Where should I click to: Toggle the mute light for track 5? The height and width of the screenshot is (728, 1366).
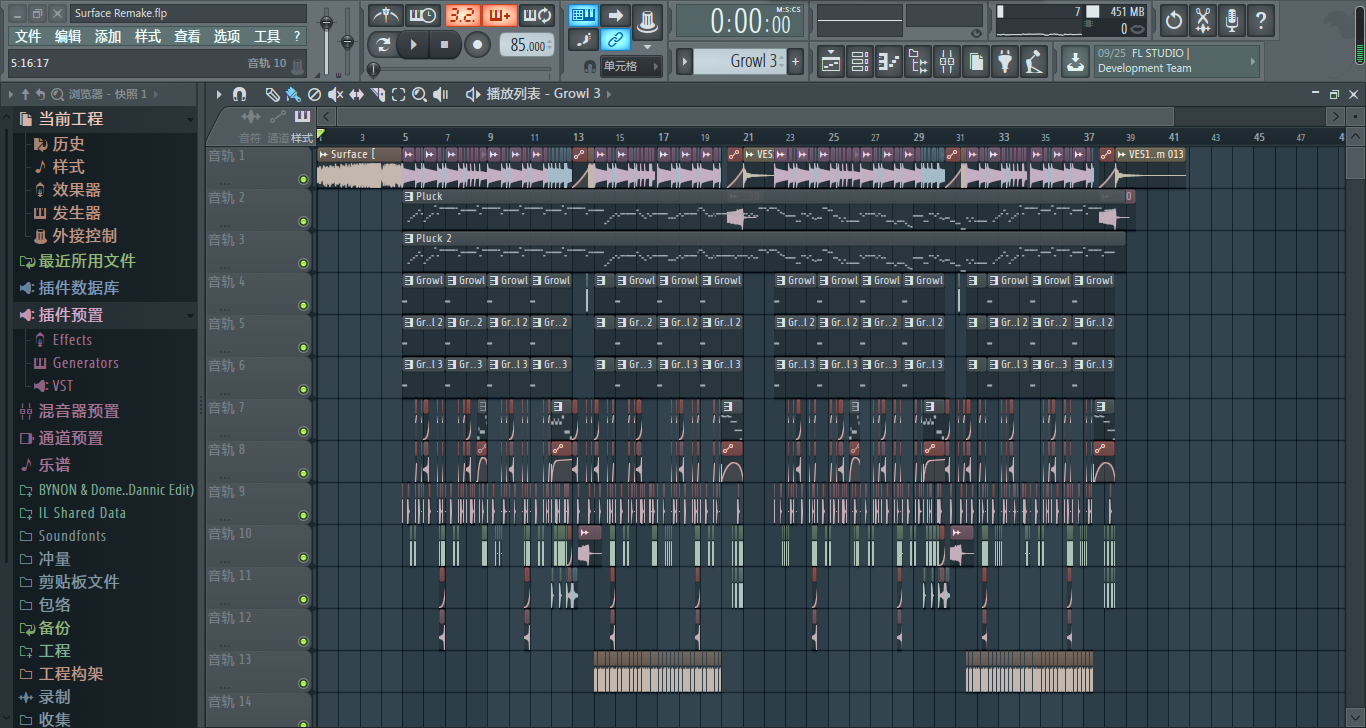tap(303, 348)
